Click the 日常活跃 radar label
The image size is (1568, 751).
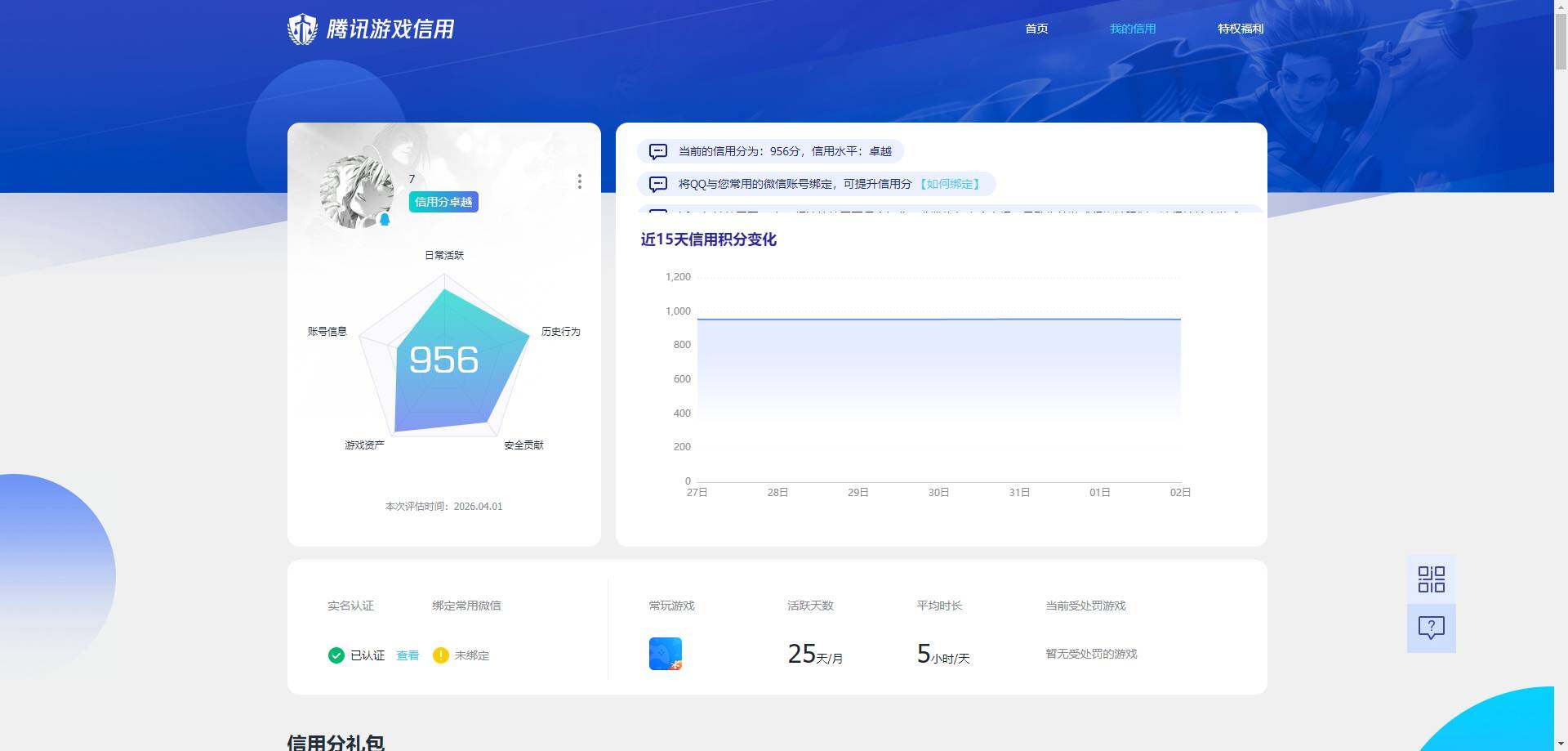[x=444, y=255]
